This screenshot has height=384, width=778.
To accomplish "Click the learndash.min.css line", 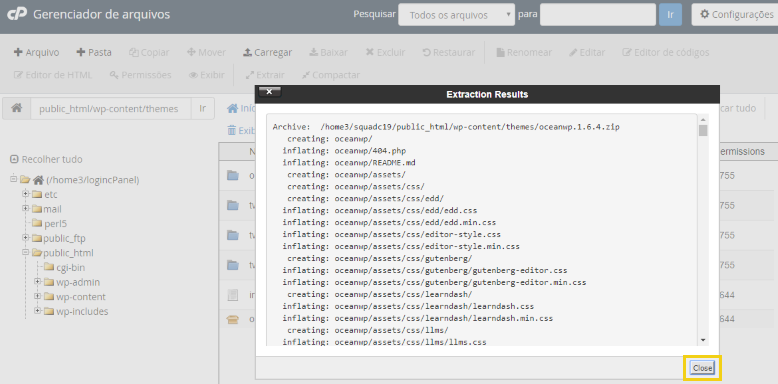I will [x=418, y=318].
